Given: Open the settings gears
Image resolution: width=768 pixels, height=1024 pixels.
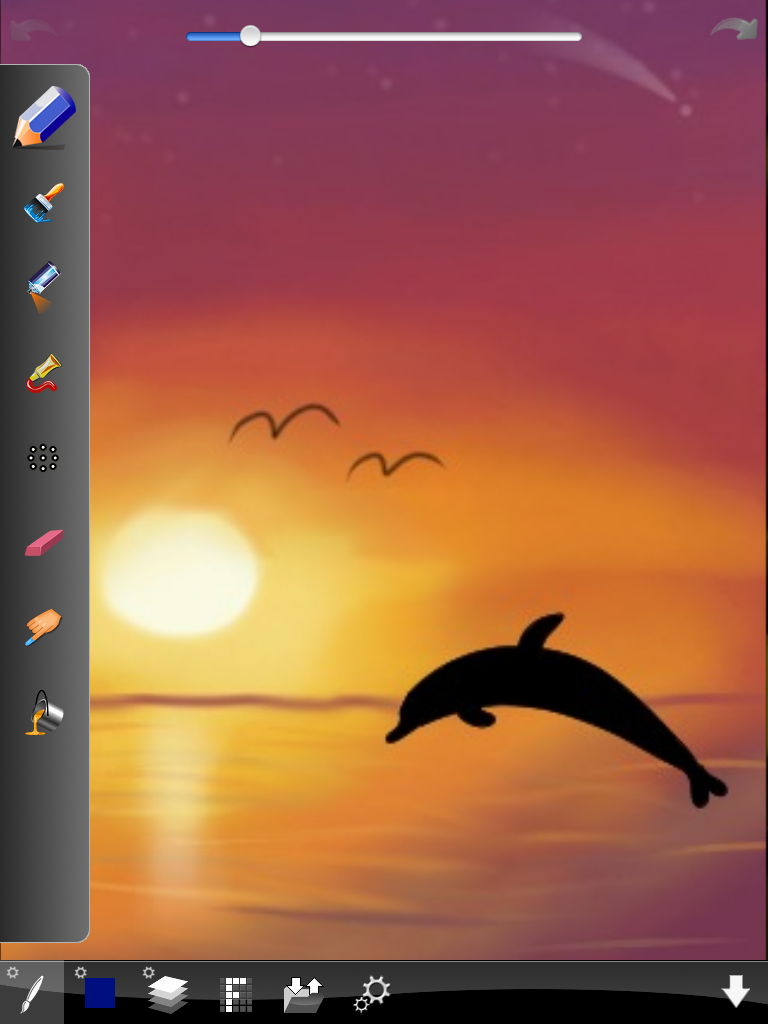Looking at the screenshot, I should click(372, 994).
